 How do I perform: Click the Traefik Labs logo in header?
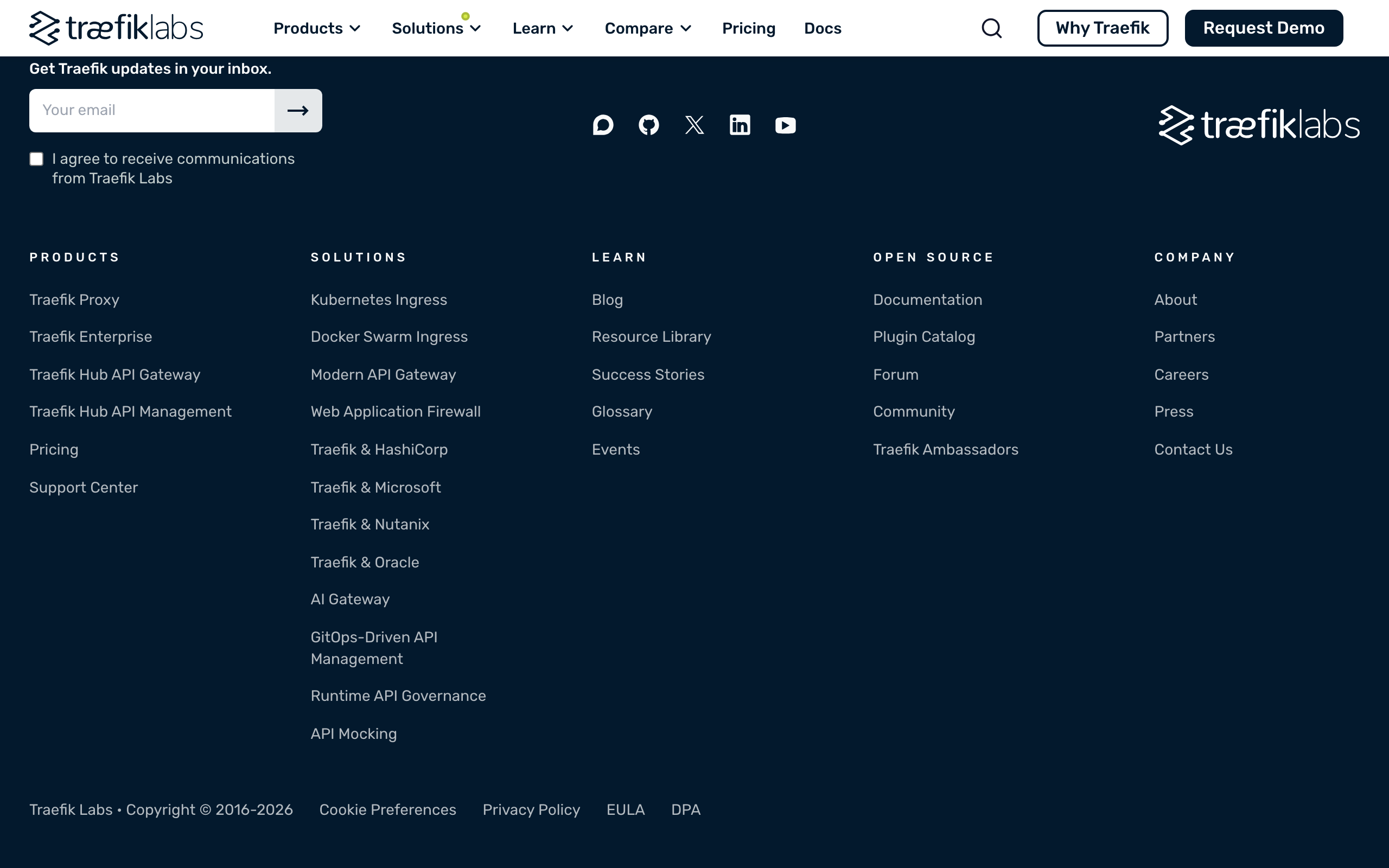[116, 28]
